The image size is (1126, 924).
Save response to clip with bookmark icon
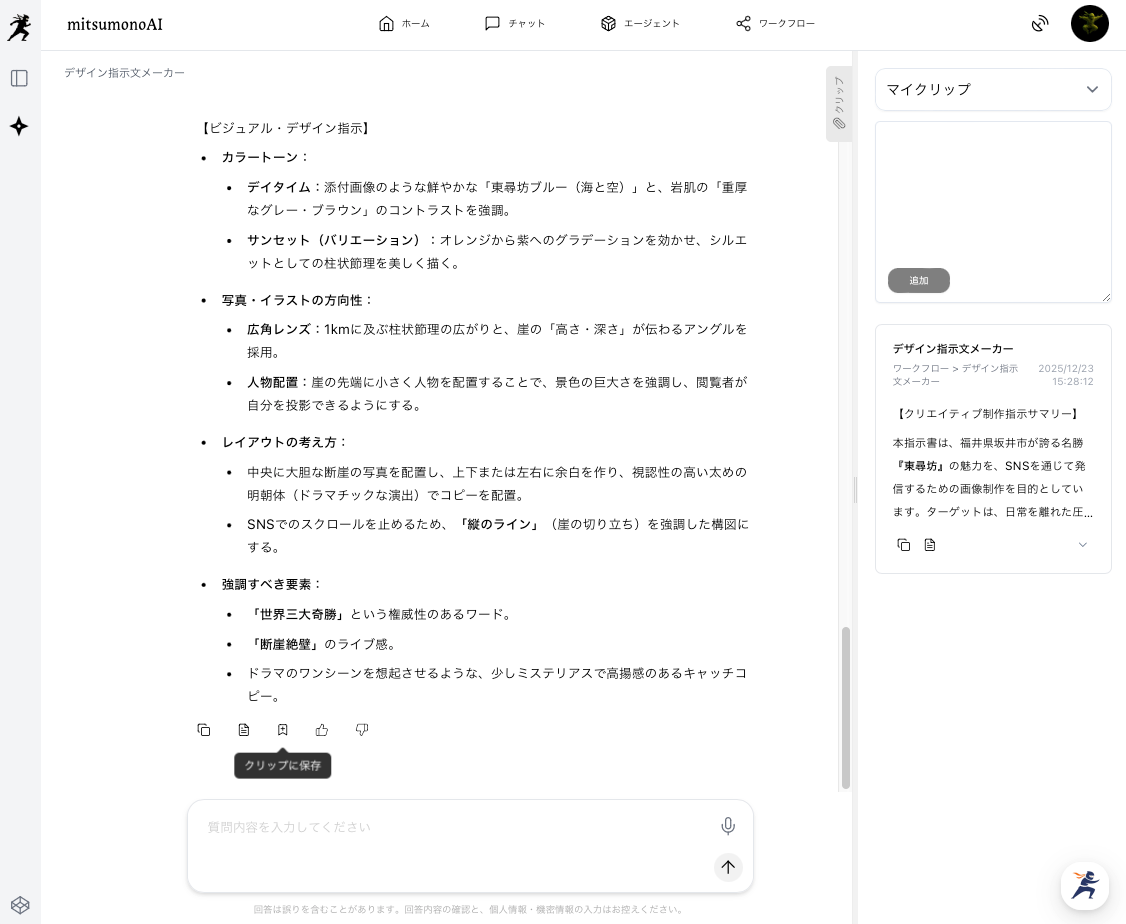[x=283, y=730]
